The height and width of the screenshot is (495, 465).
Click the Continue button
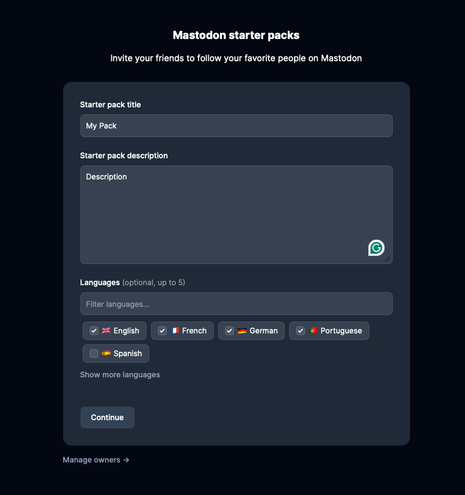pos(107,417)
